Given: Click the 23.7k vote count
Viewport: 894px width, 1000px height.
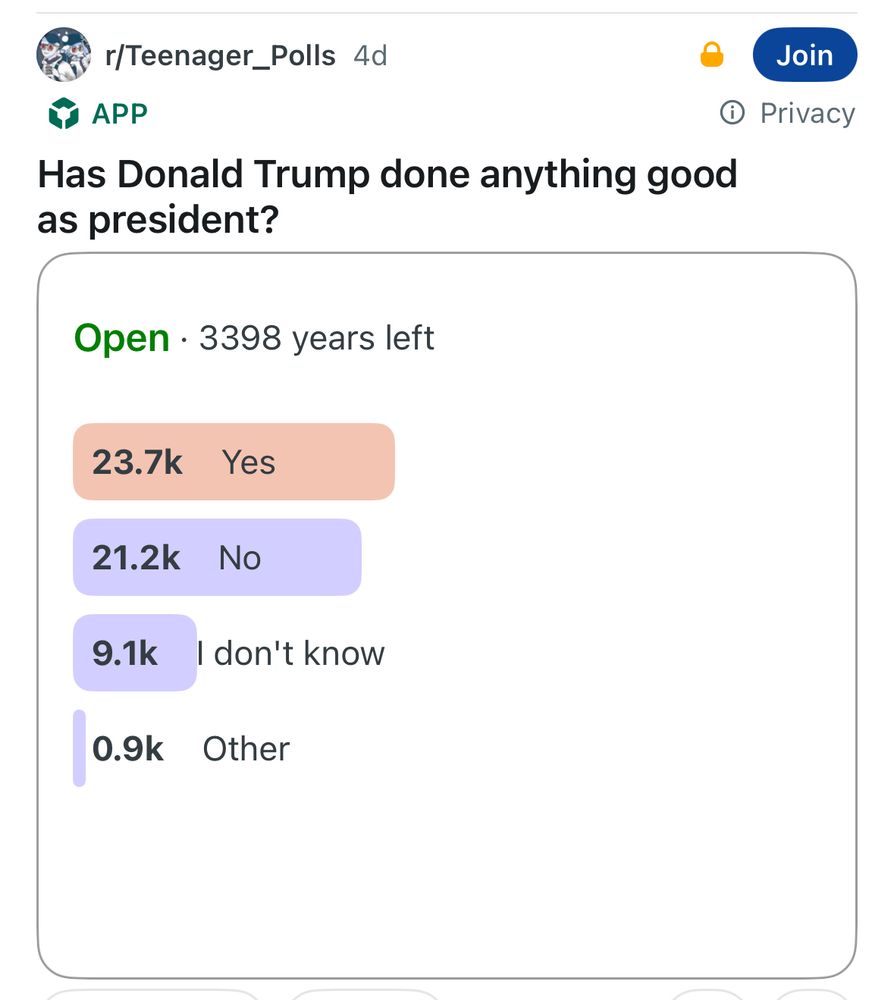Looking at the screenshot, I should pyautogui.click(x=137, y=463).
